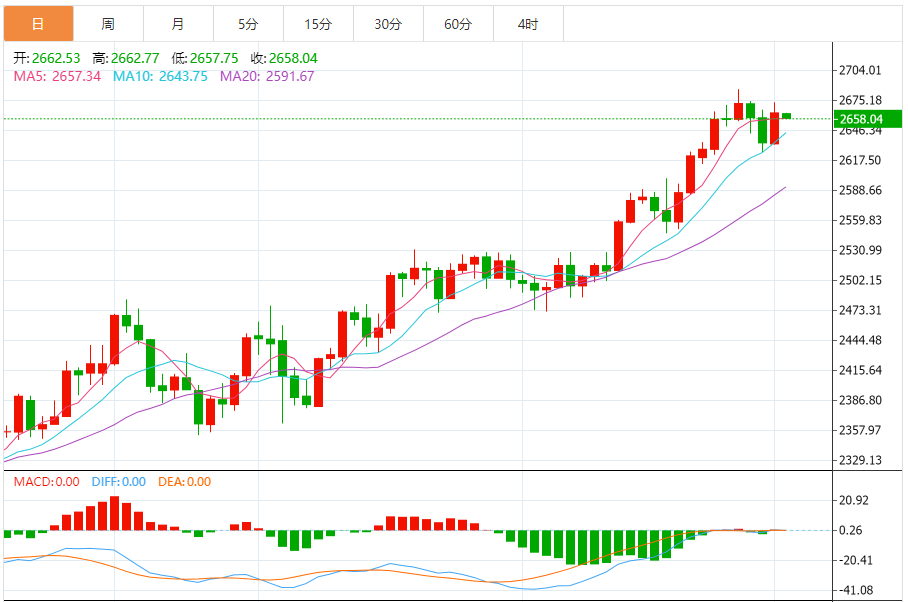Click the 2473.31 price axis label
Image resolution: width=908 pixels, height=602 pixels.
(x=861, y=310)
